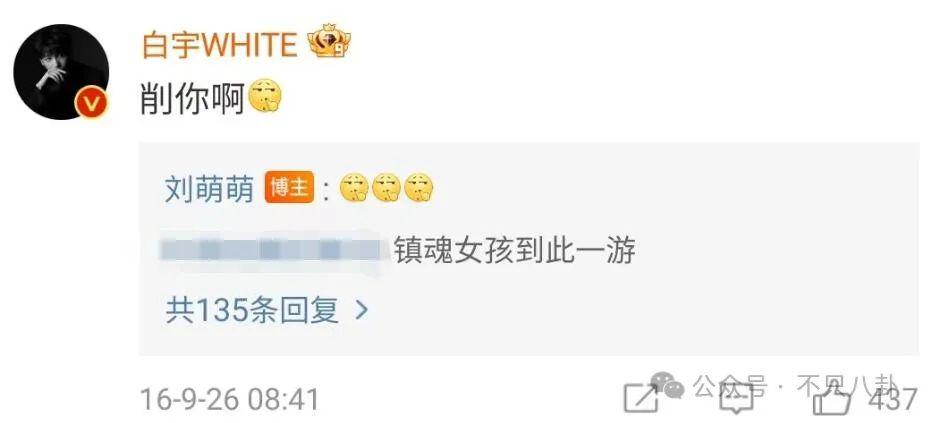
Task: Open the blurred commenter's username
Action: coord(272,250)
